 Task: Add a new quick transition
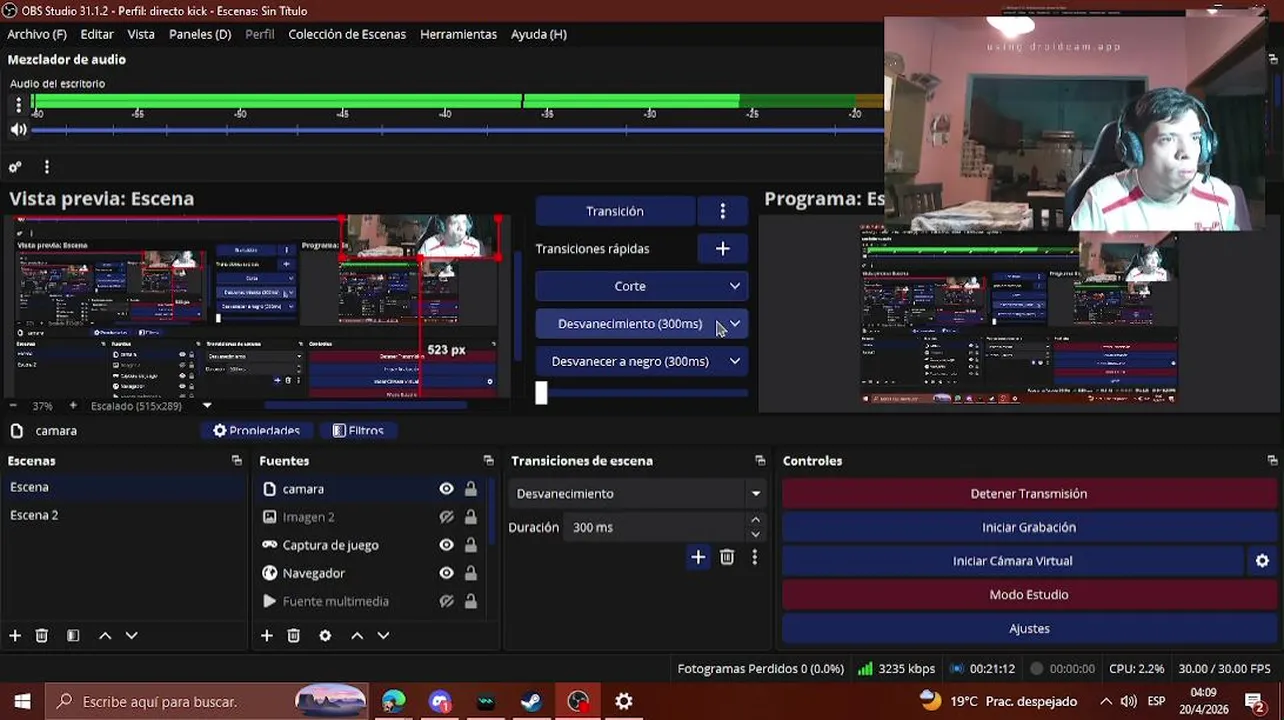(x=723, y=248)
